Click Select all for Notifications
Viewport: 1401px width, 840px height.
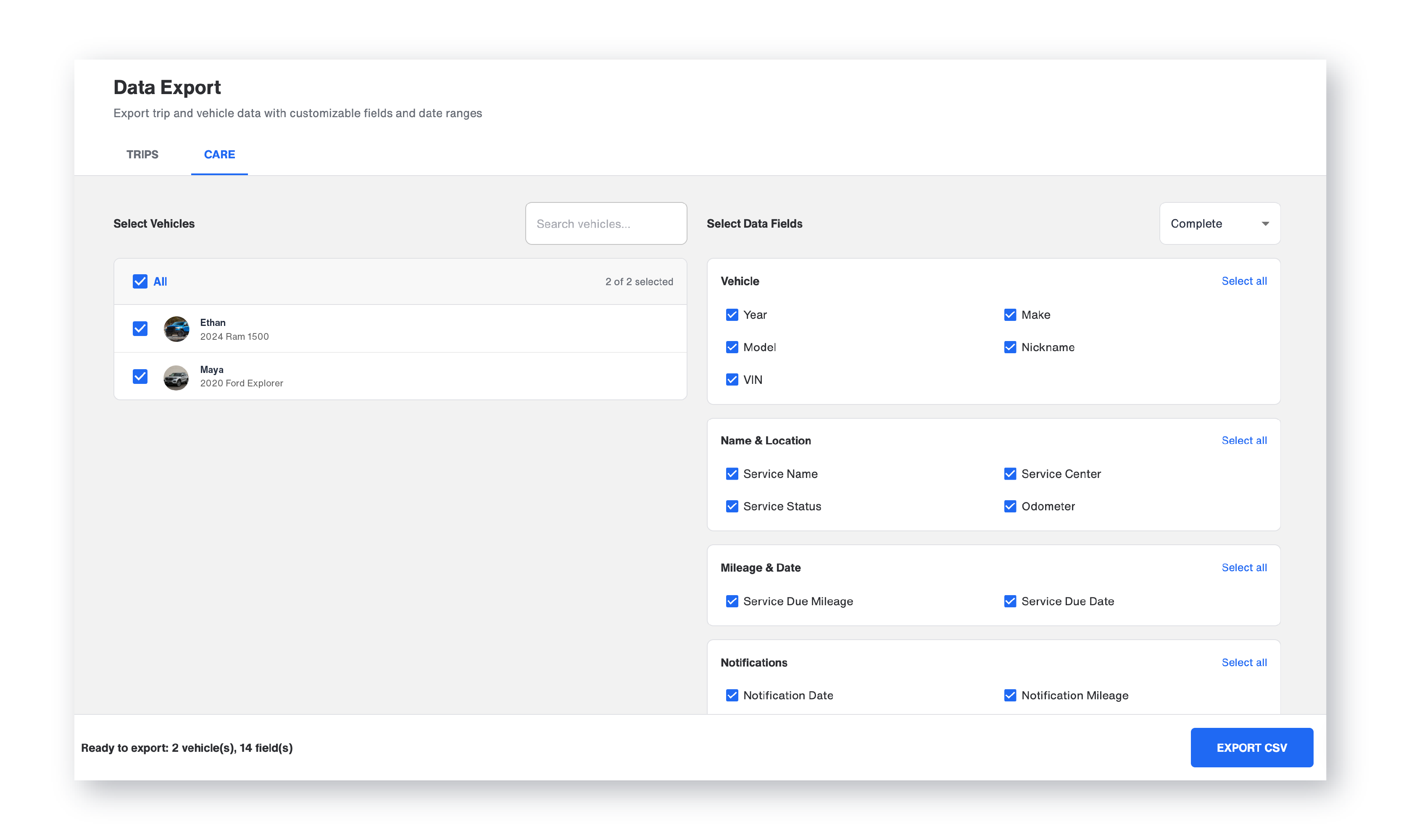click(1243, 662)
